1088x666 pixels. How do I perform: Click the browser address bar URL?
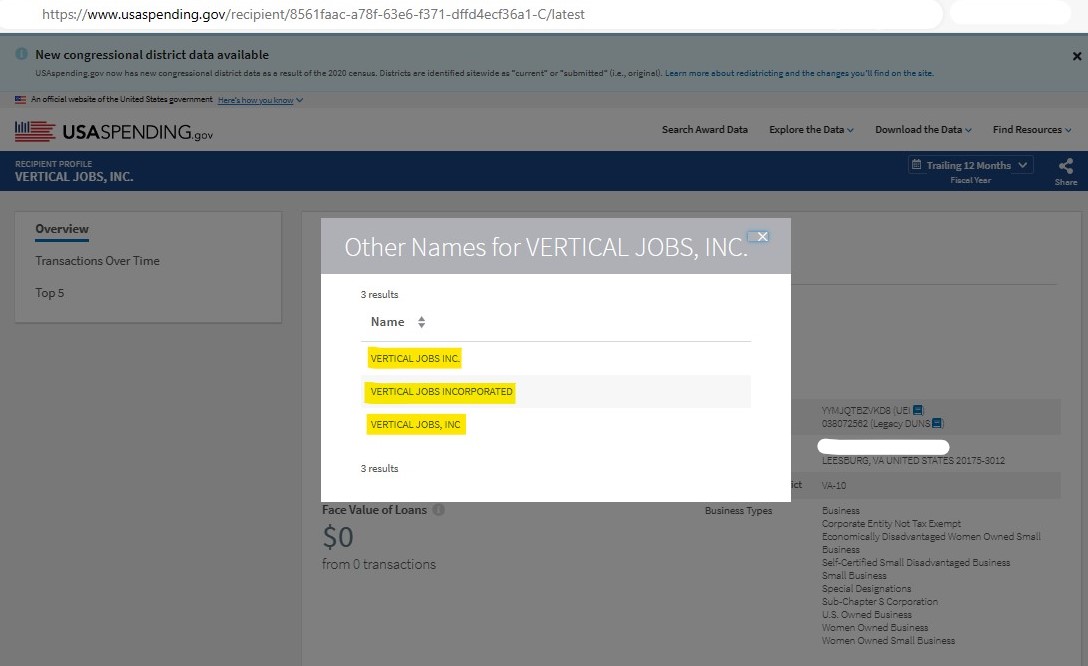313,14
